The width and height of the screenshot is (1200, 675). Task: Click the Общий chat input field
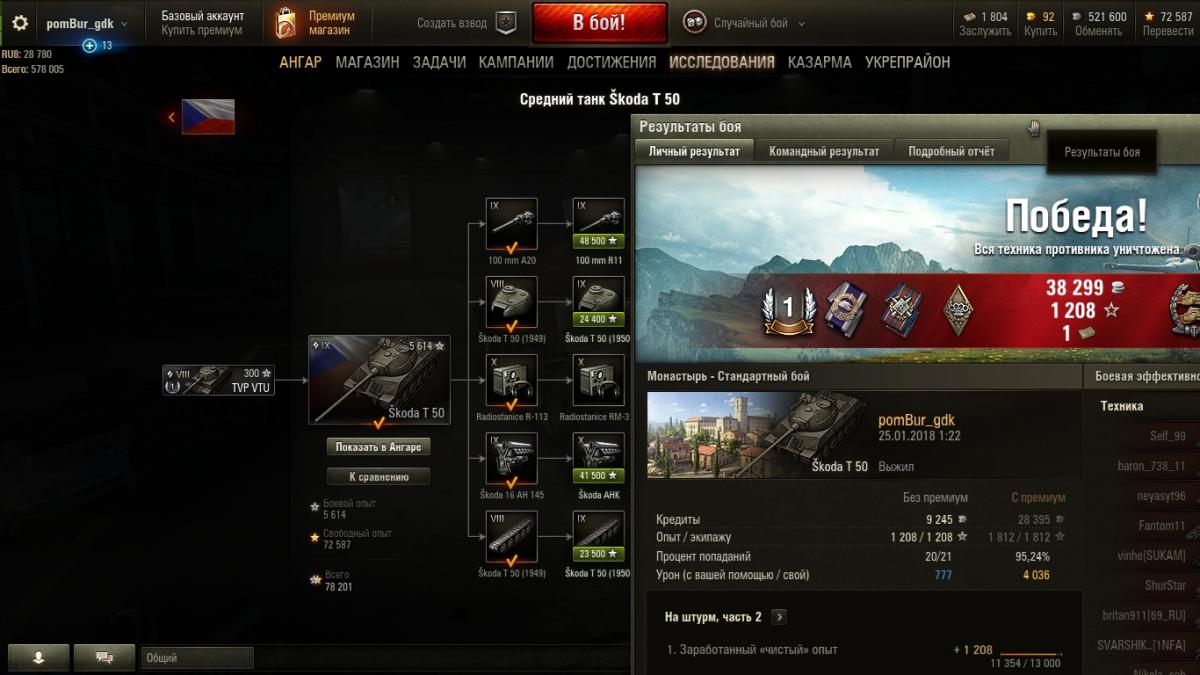click(197, 658)
